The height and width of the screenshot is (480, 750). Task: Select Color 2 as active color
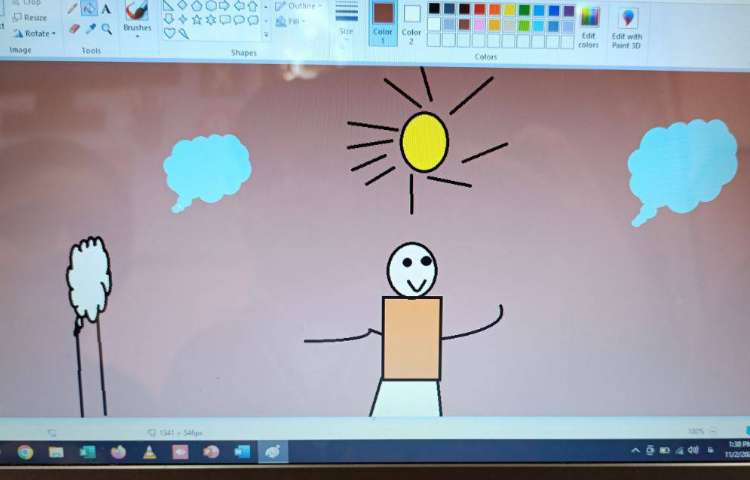click(412, 20)
